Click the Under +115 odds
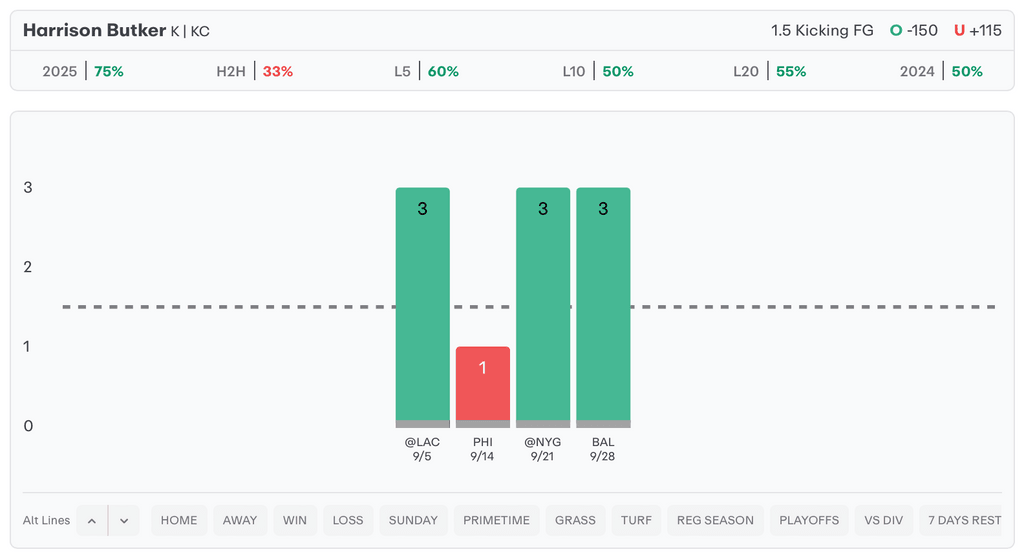 pyautogui.click(x=977, y=30)
